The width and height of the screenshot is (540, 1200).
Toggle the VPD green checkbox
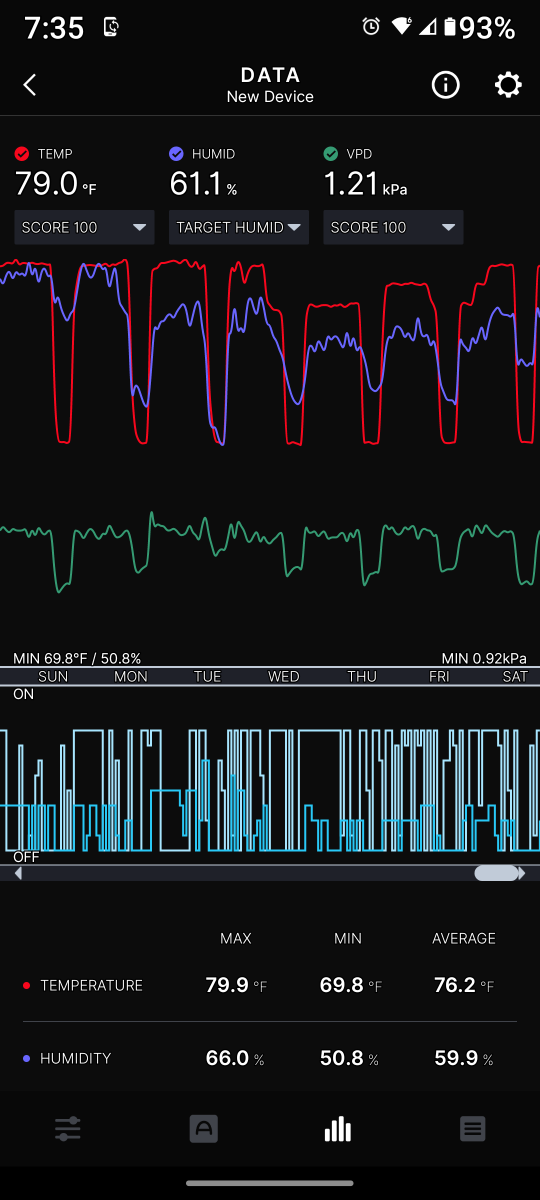pos(331,154)
